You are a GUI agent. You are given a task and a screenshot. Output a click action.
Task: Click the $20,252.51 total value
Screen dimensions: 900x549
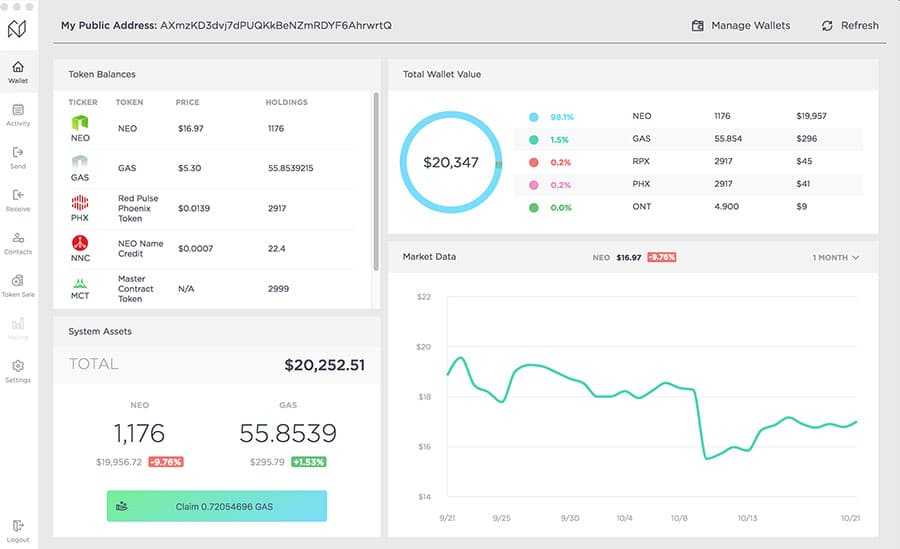click(x=324, y=365)
